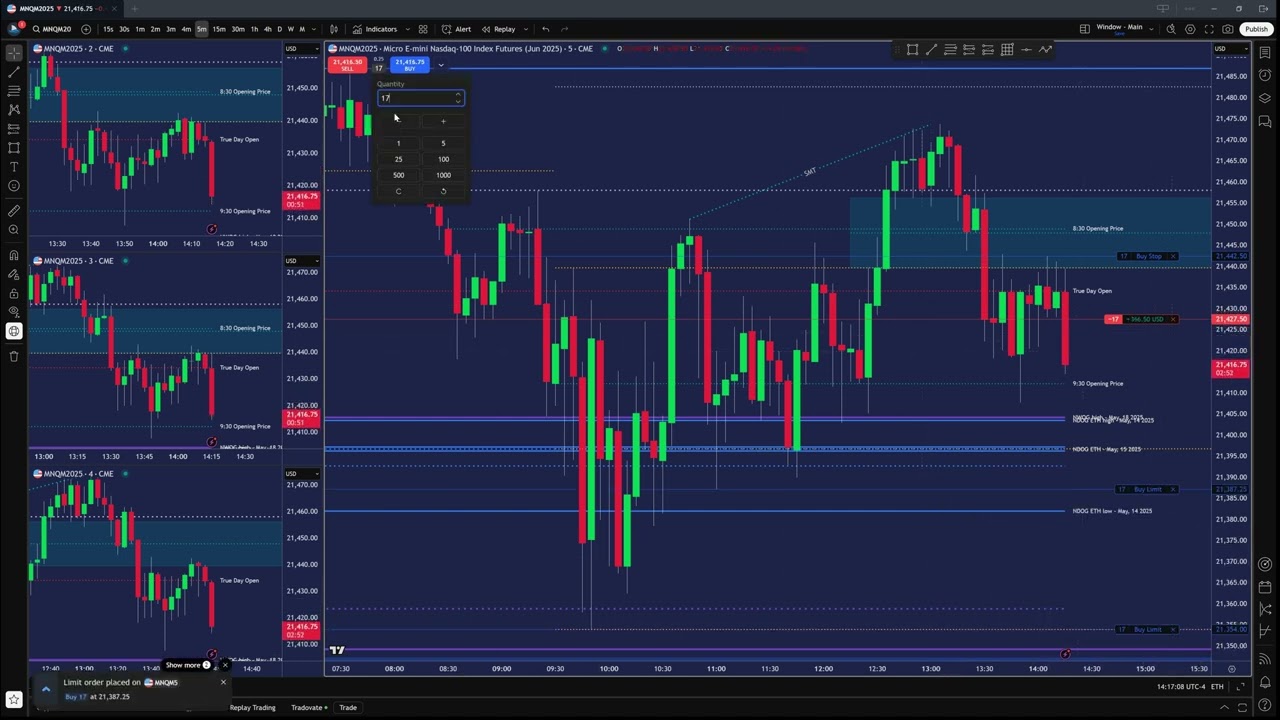Switch to the 15s timeframe
Viewport: 1280px width, 720px height.
click(108, 29)
